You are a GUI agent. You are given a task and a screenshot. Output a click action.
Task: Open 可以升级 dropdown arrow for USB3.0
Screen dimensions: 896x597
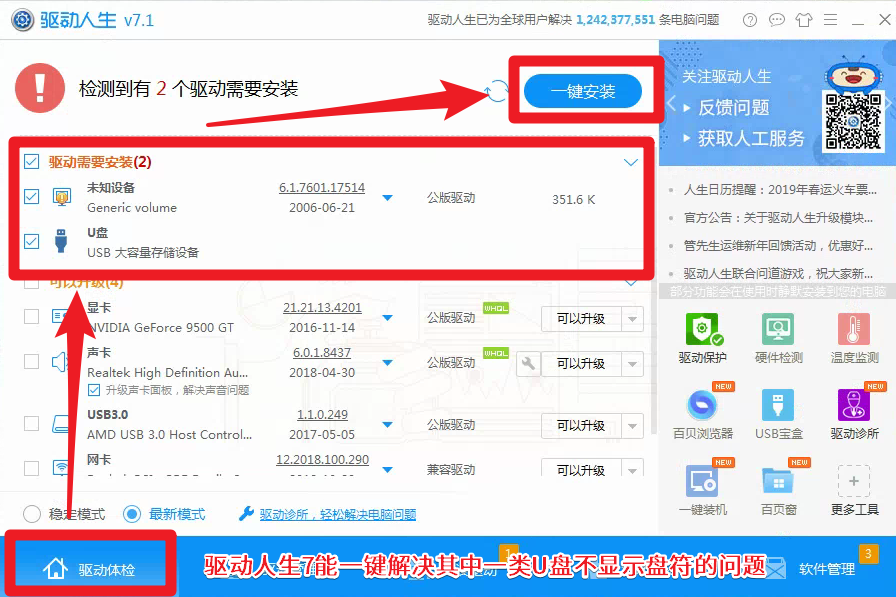tap(632, 426)
